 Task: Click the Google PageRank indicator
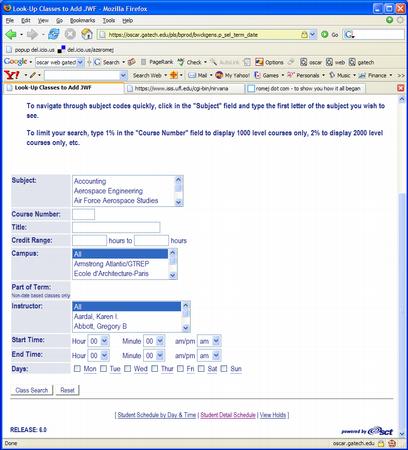[x=157, y=62]
